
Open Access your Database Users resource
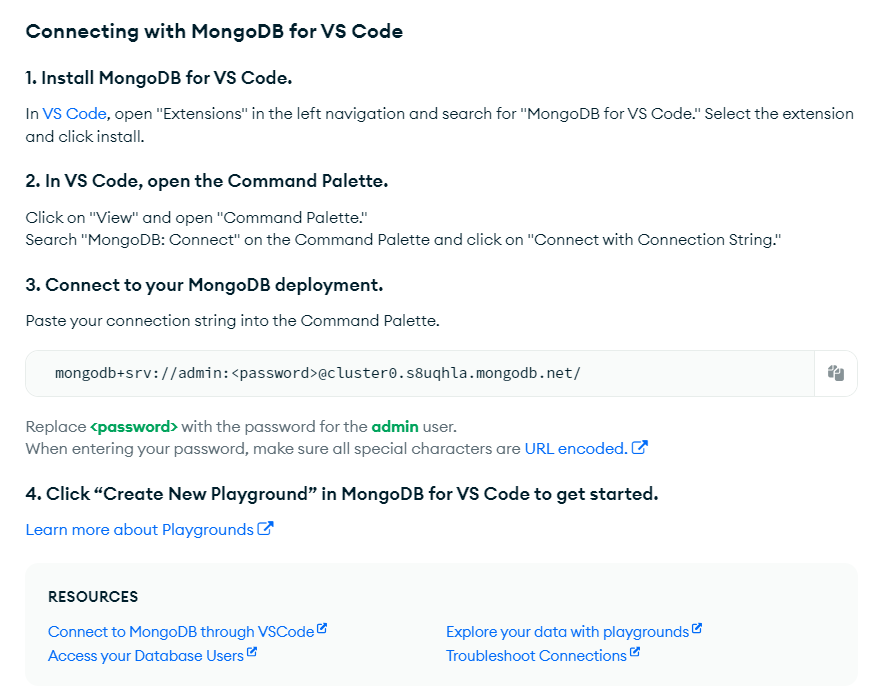[146, 656]
